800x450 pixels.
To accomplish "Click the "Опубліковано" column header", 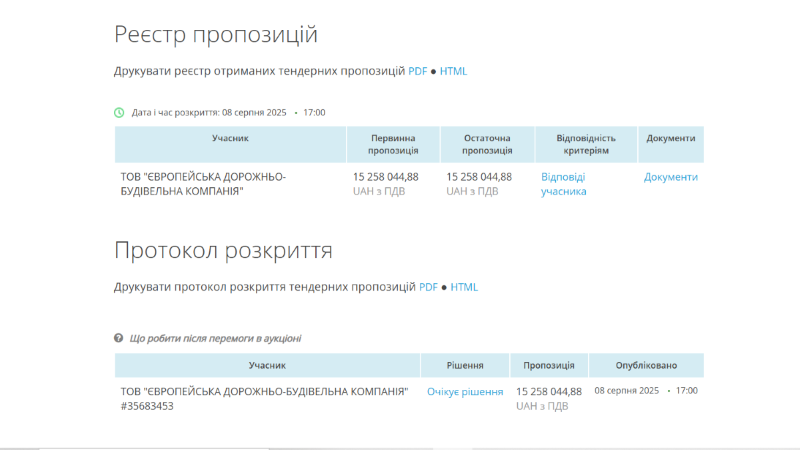I will [x=646, y=365].
